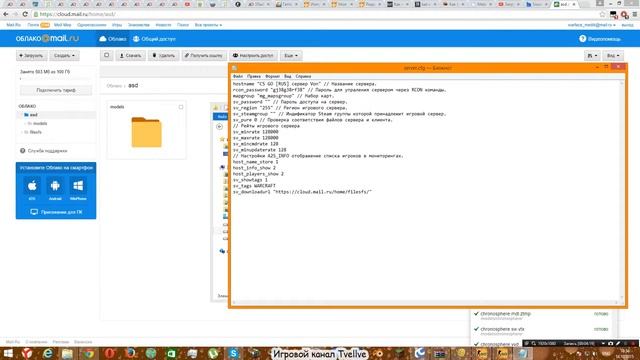
Task: Select the models folder in the sidebar tree
Action: tap(40, 124)
